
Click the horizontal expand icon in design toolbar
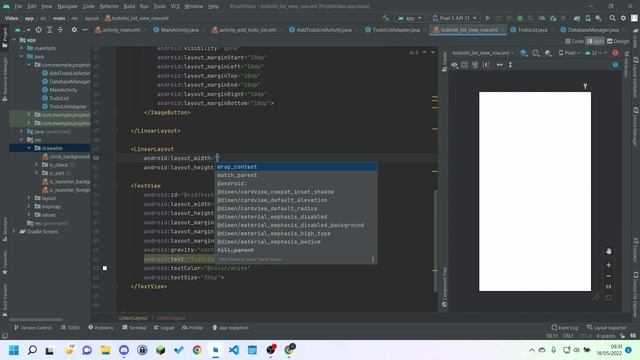(x=500, y=65)
